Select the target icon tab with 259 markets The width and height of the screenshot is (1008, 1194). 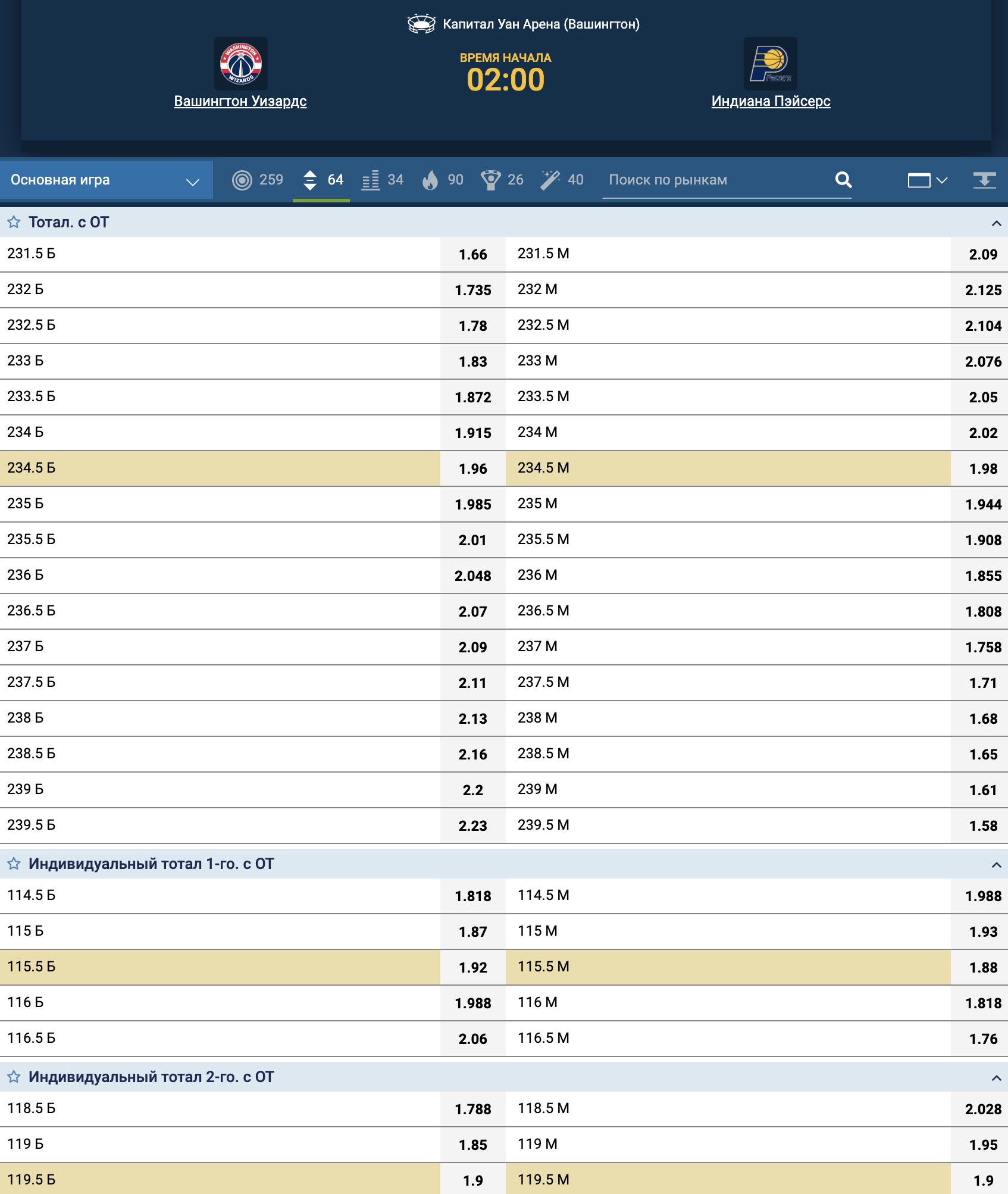coord(257,180)
